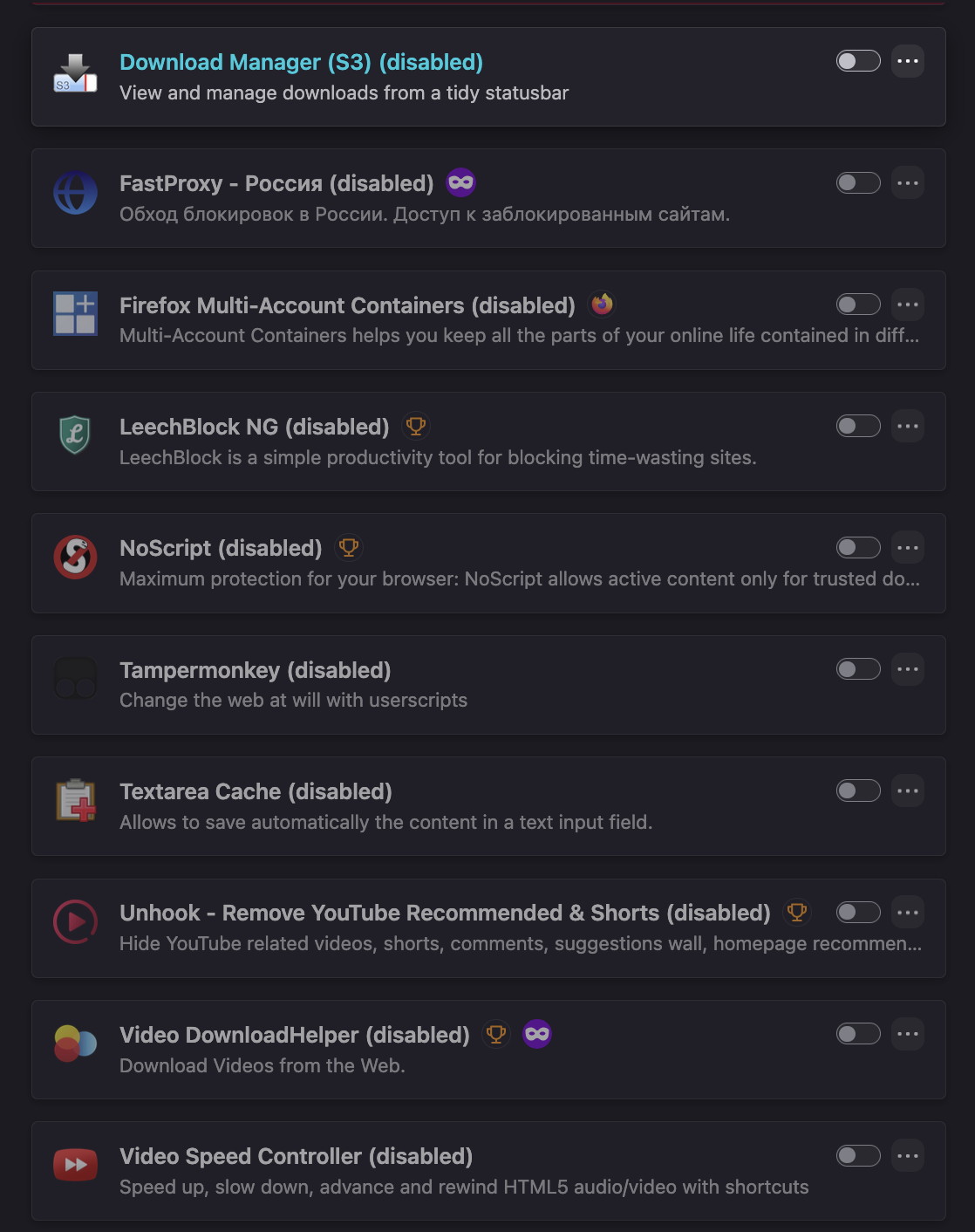The height and width of the screenshot is (1232, 975).
Task: Click the FastProxy globe icon
Action: tap(75, 193)
